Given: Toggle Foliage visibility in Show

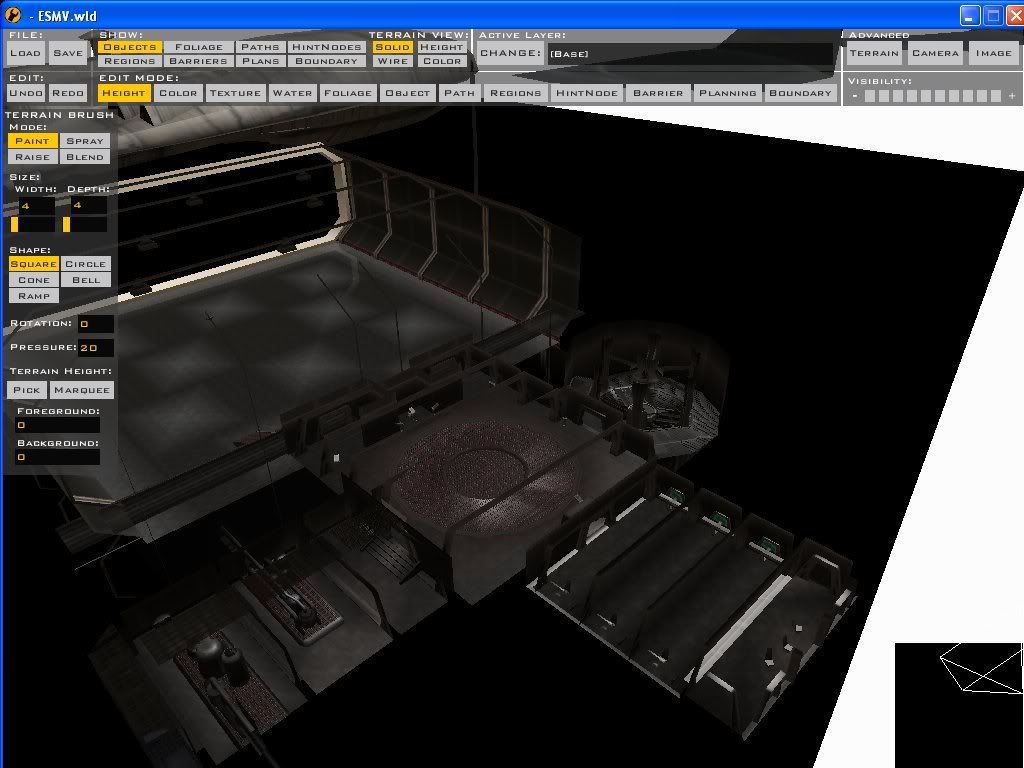Looking at the screenshot, I should tap(199, 47).
